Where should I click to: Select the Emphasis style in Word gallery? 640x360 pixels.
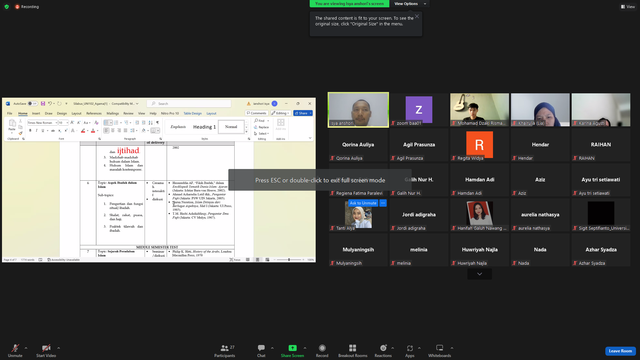click(178, 127)
